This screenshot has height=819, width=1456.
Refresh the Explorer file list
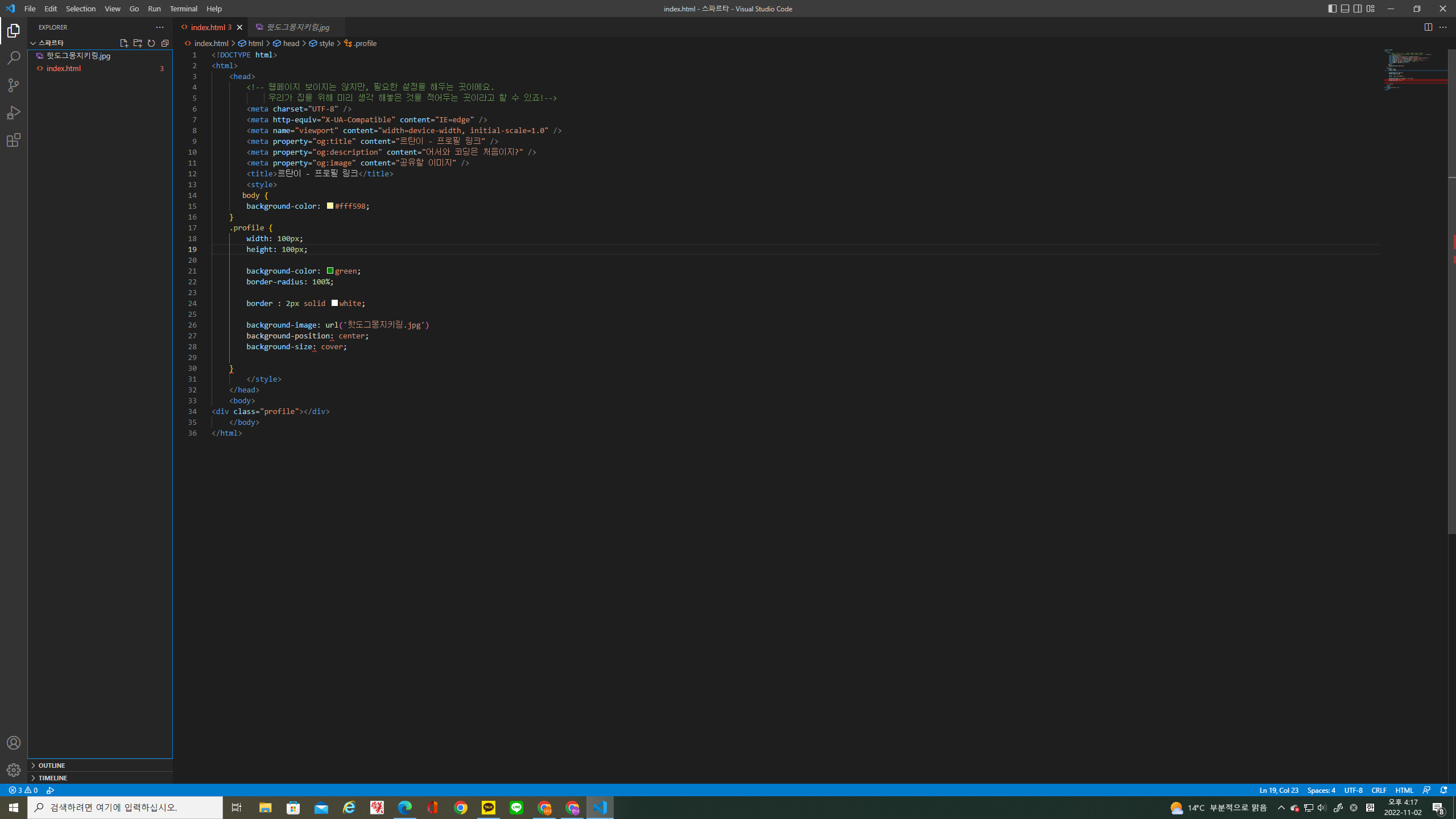tap(151, 43)
